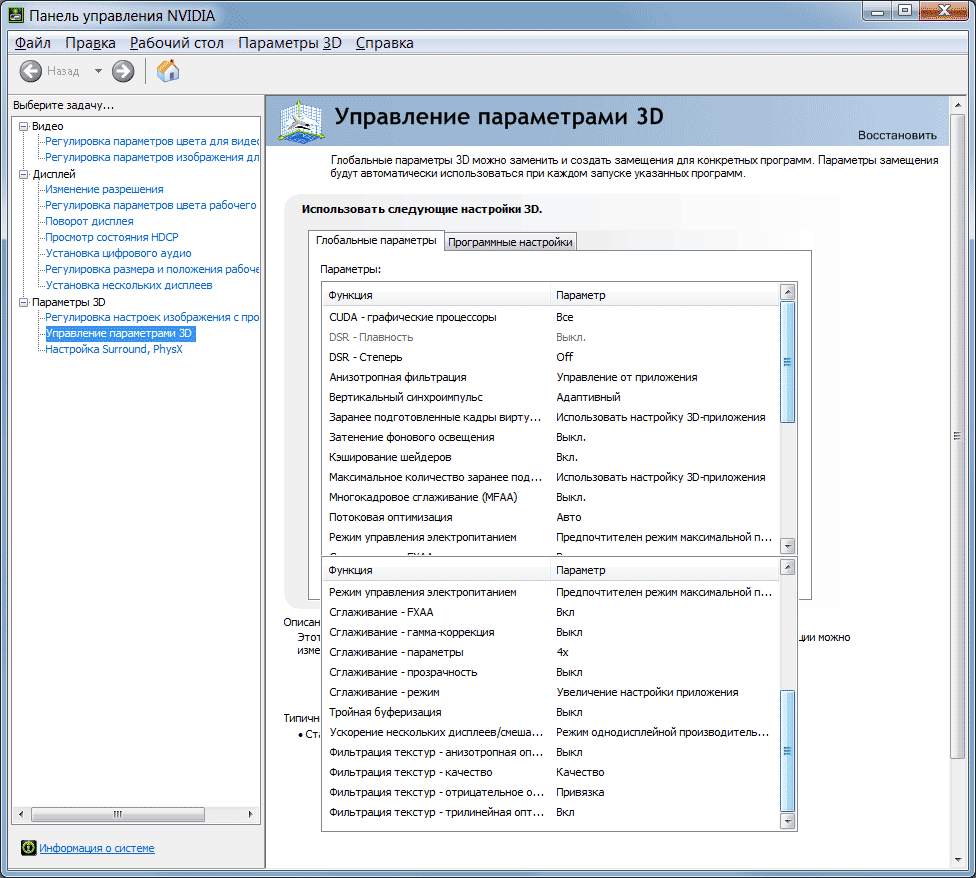Open the Рабочий стол menu
976x878 pixels.
point(177,43)
